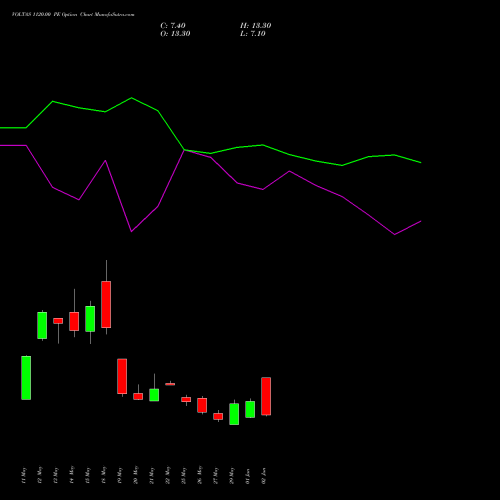Click the magenta indicator line's lowest trough
The image size is (500, 500).
[x=395, y=235]
